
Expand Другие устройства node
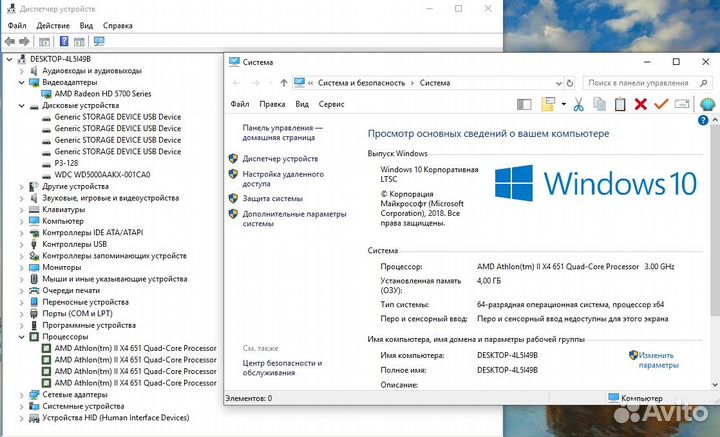(22, 187)
